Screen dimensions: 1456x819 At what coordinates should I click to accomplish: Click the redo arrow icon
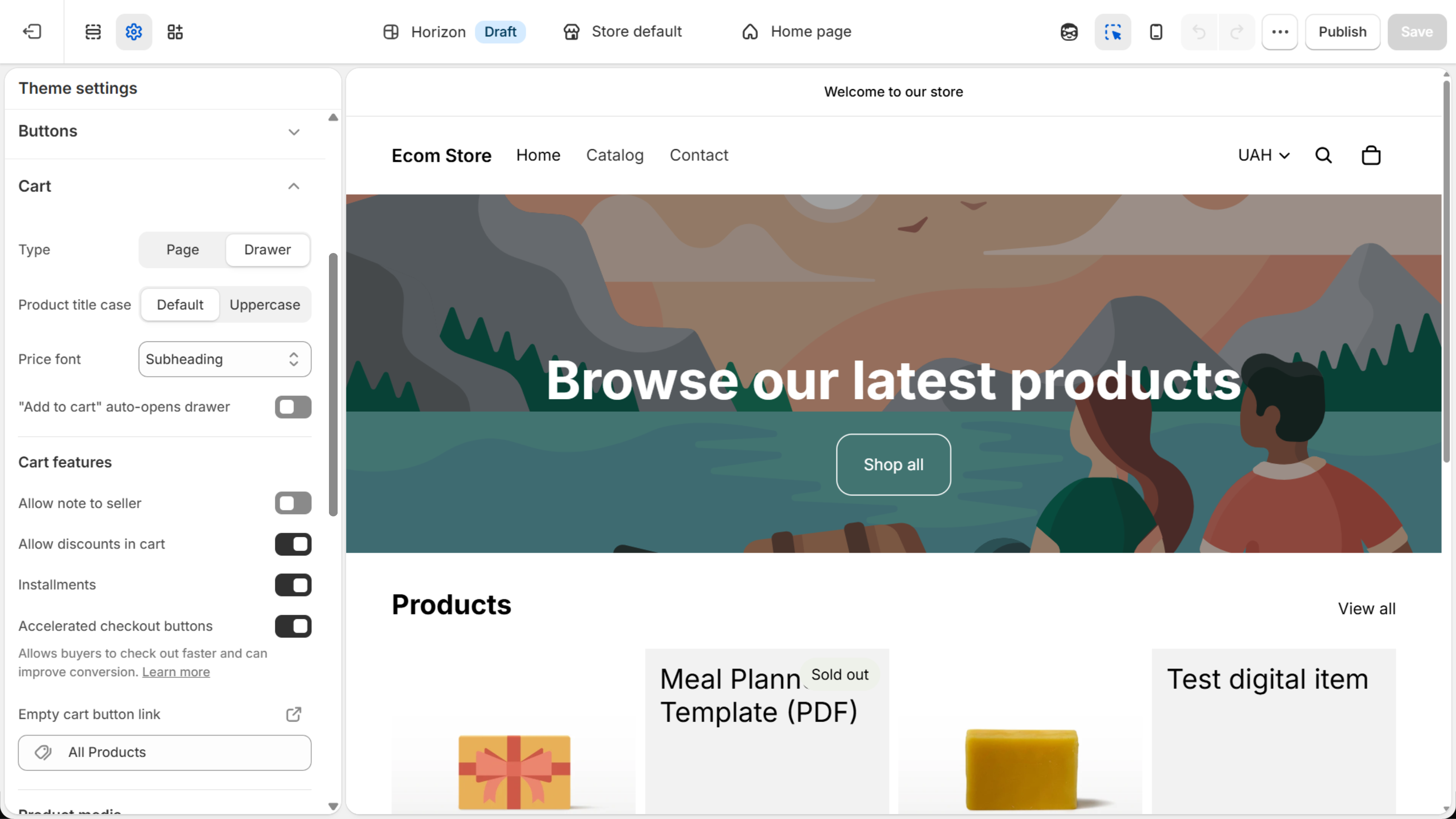tap(1237, 32)
